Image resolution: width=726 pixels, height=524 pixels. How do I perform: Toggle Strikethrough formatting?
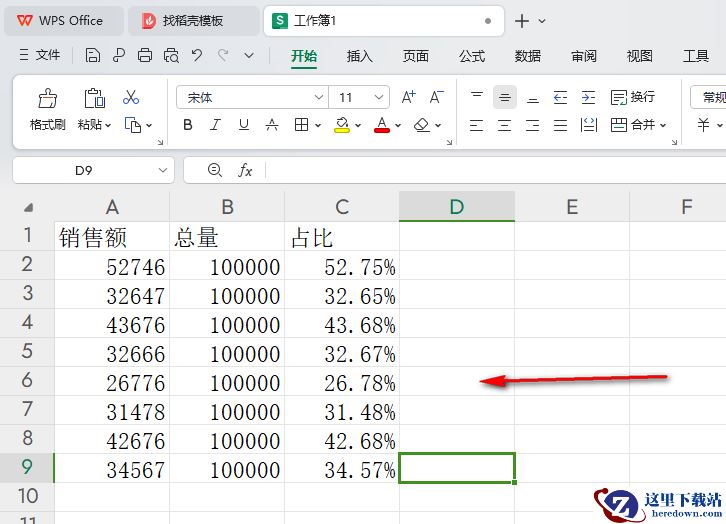coord(272,125)
